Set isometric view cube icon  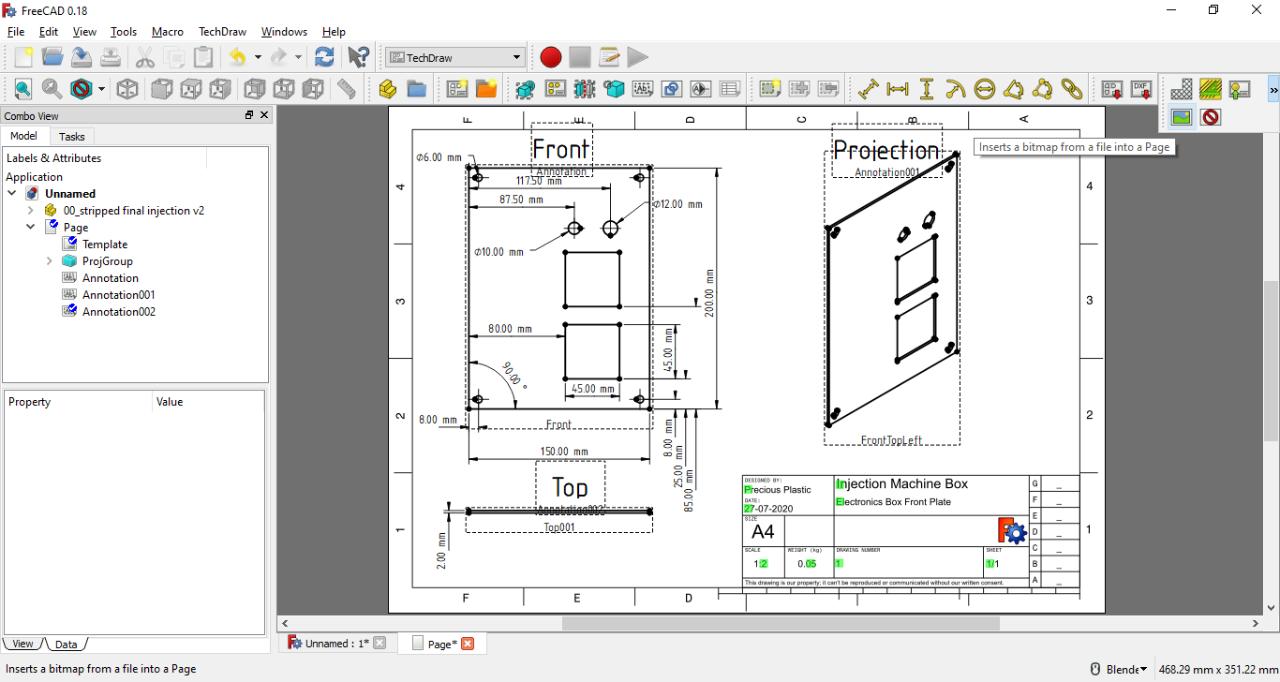(128, 90)
